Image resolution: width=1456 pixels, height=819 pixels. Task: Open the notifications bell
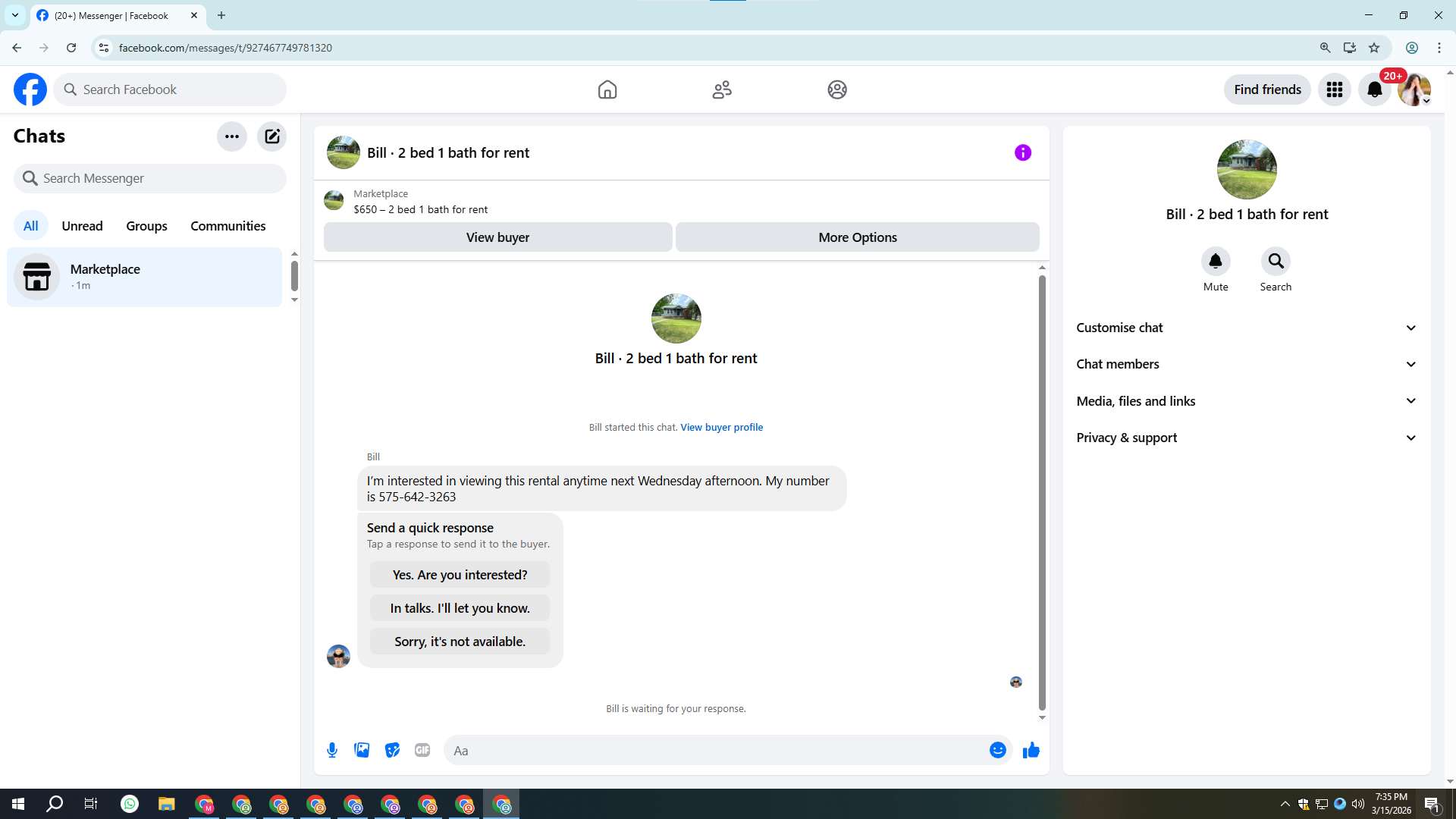coord(1375,89)
